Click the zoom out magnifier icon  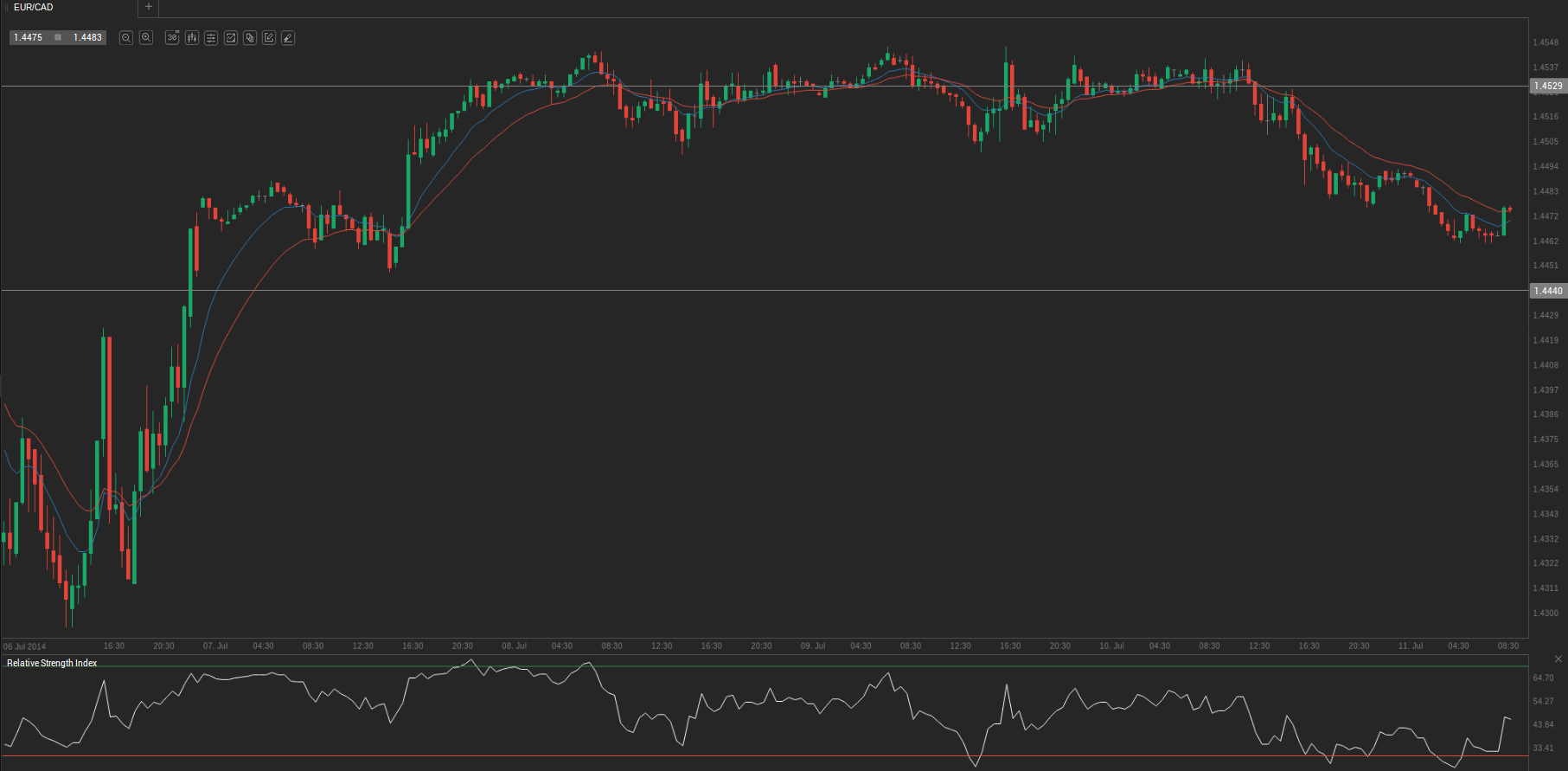click(x=126, y=38)
